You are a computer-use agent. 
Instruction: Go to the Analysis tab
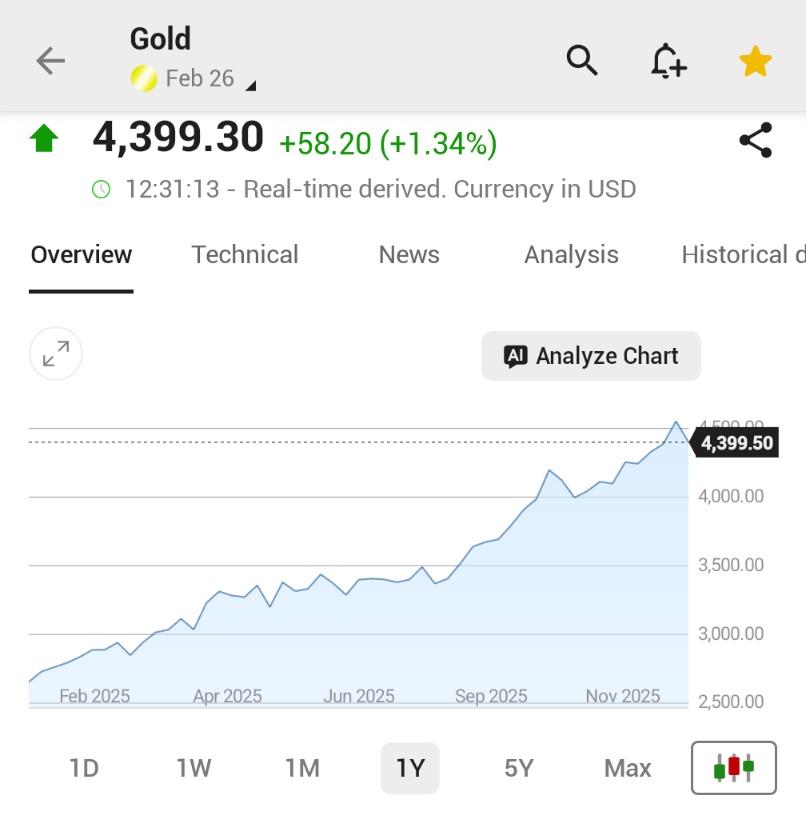571,255
